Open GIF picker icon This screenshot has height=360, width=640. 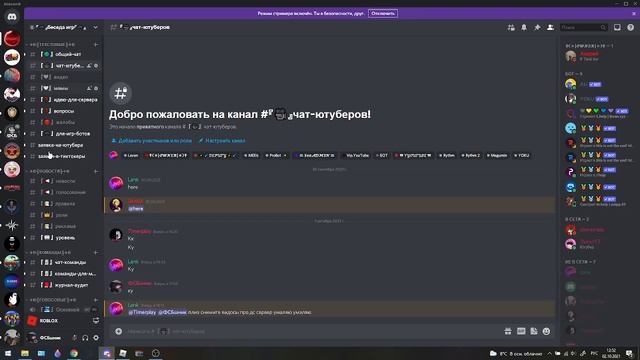[521, 331]
